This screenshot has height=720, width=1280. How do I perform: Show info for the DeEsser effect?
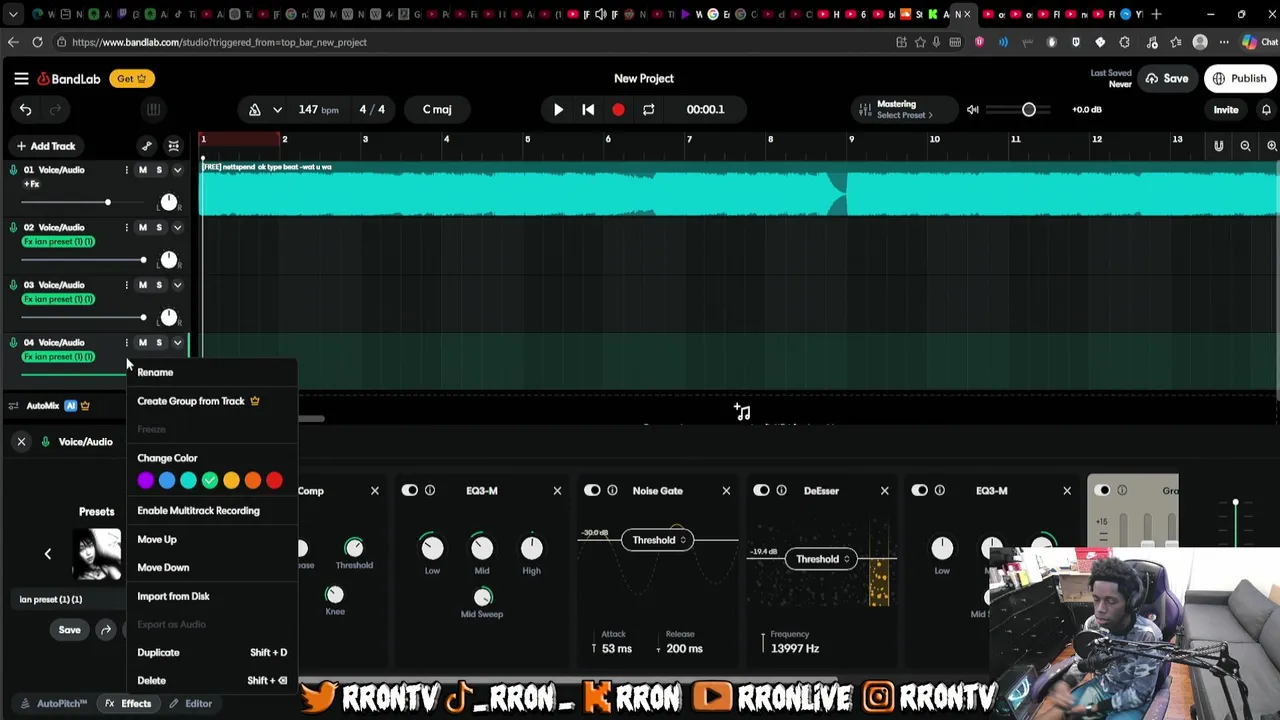tap(781, 491)
